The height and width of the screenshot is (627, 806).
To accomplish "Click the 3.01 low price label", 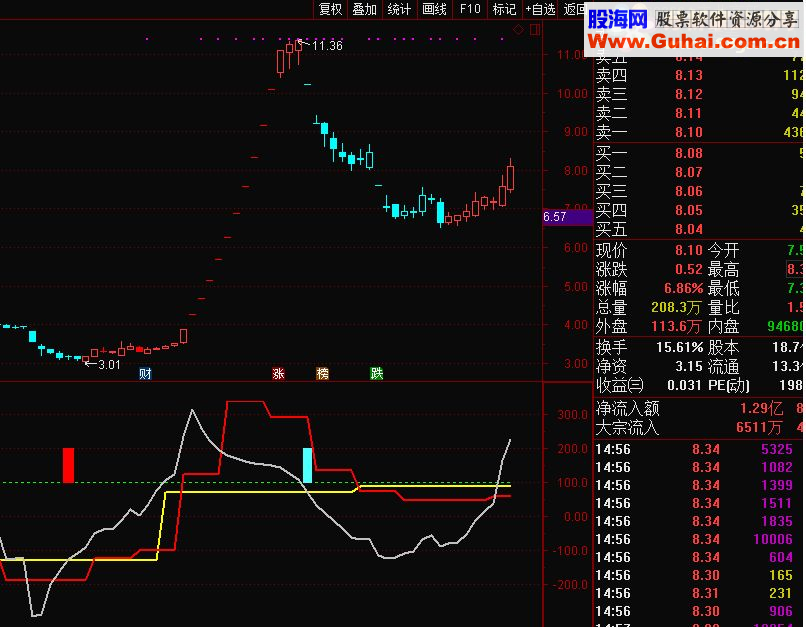I will coord(109,365).
